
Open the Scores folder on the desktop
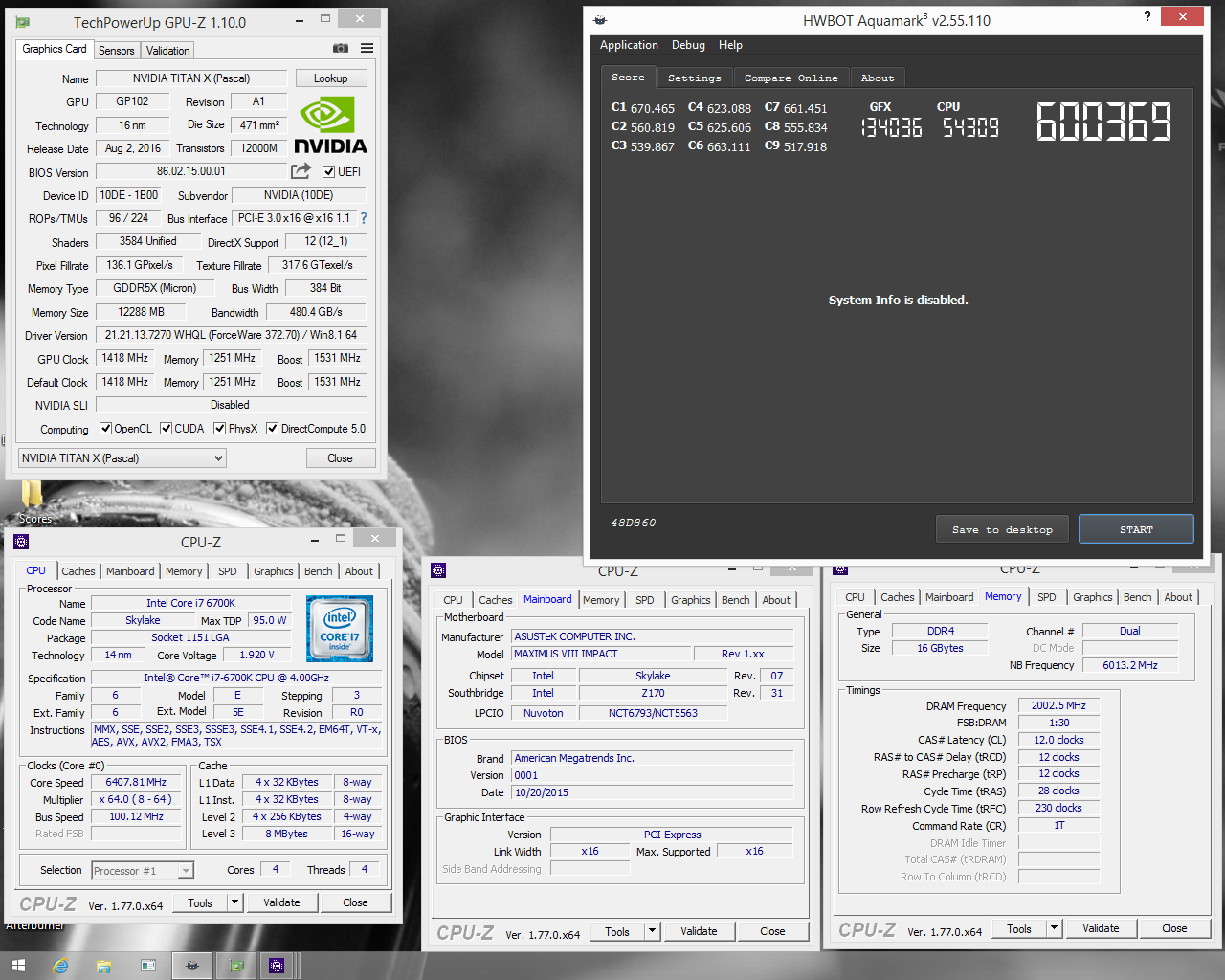(x=33, y=501)
